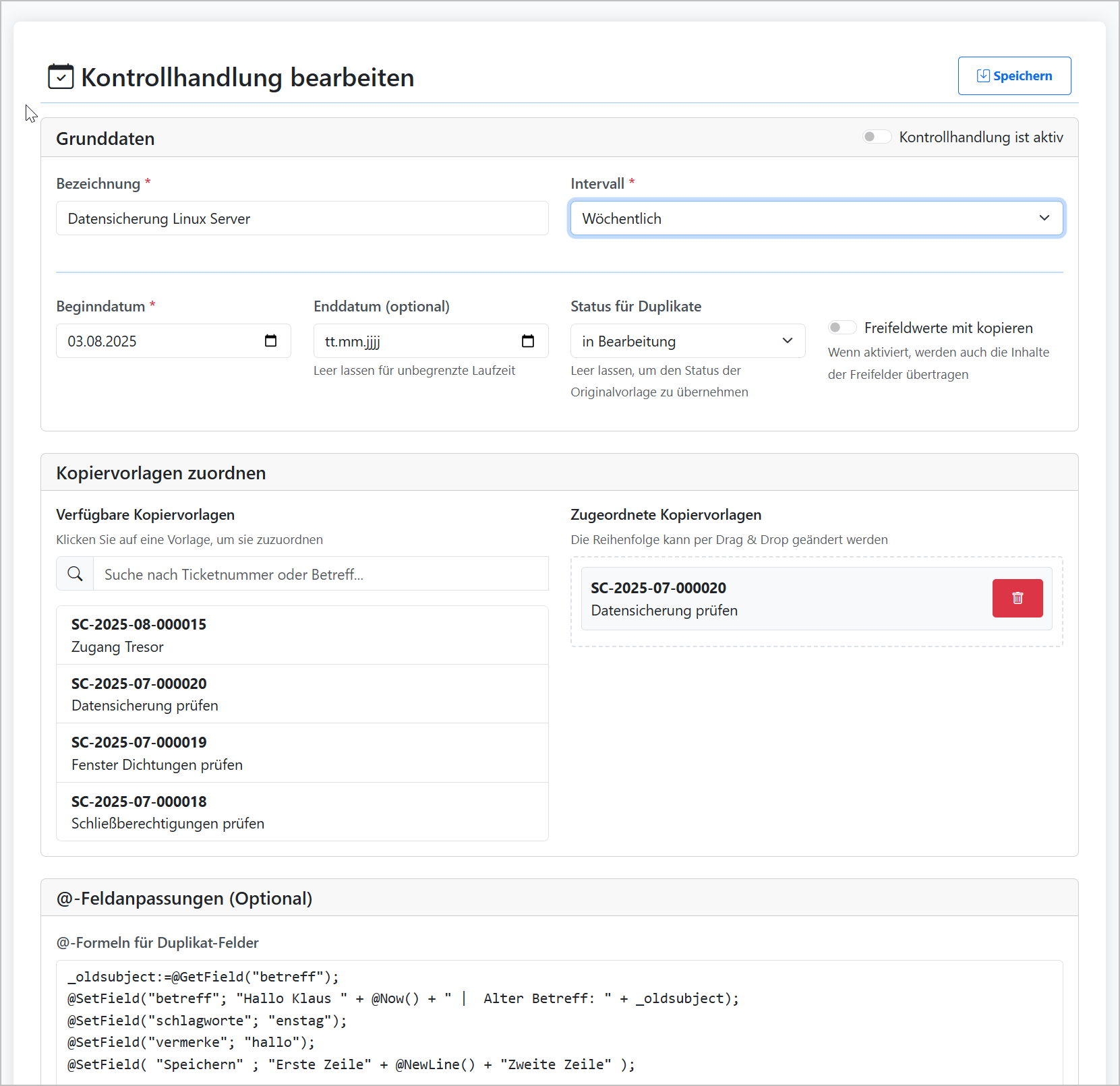1120x1086 pixels.
Task: Click the red trash icon for SC-2025-07-000020
Action: (x=1017, y=598)
